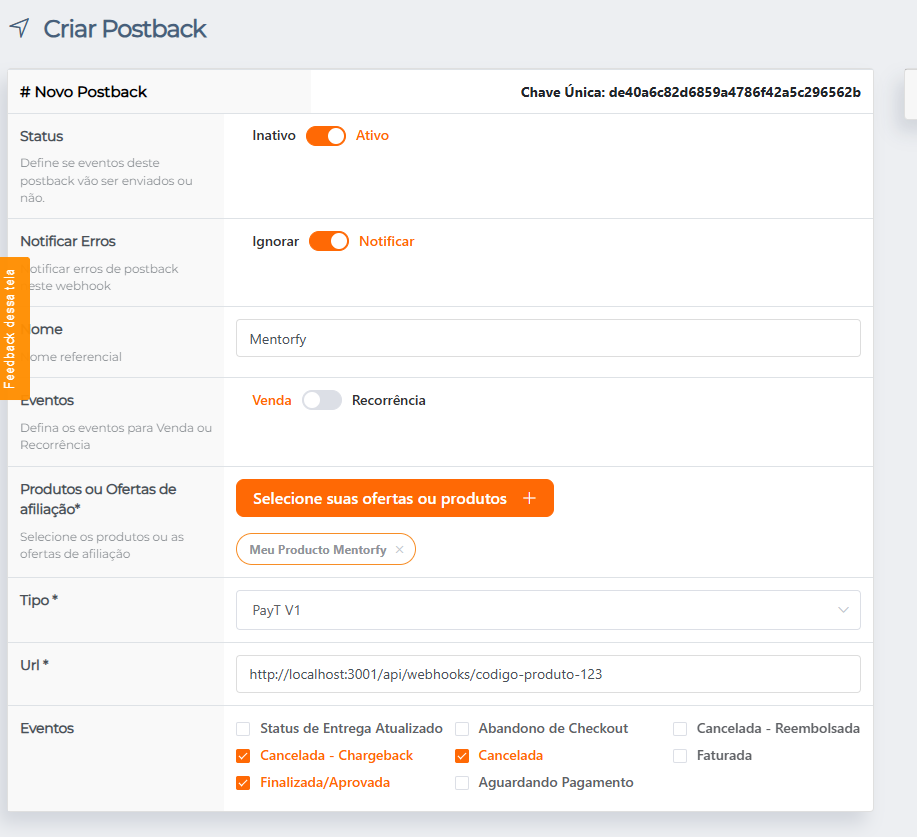Toggle the Notificar Erros switch
Image resolution: width=917 pixels, height=837 pixels.
click(x=329, y=241)
